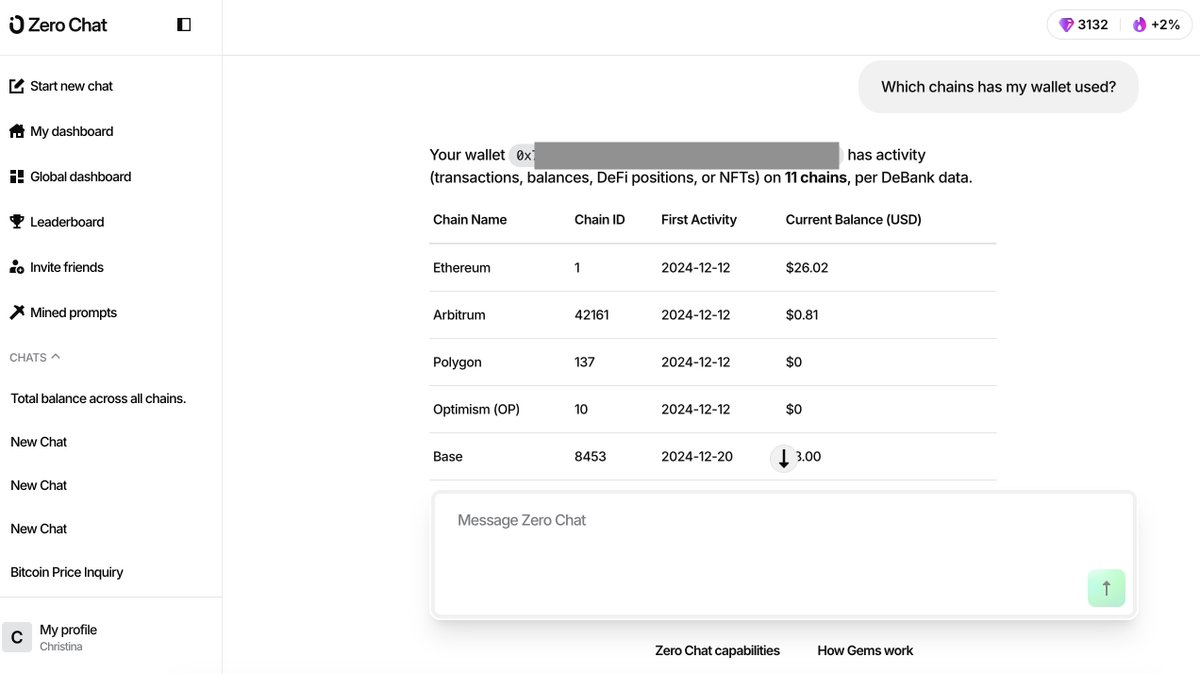
Task: Open Zero Chat capabilities link
Action: click(x=717, y=651)
